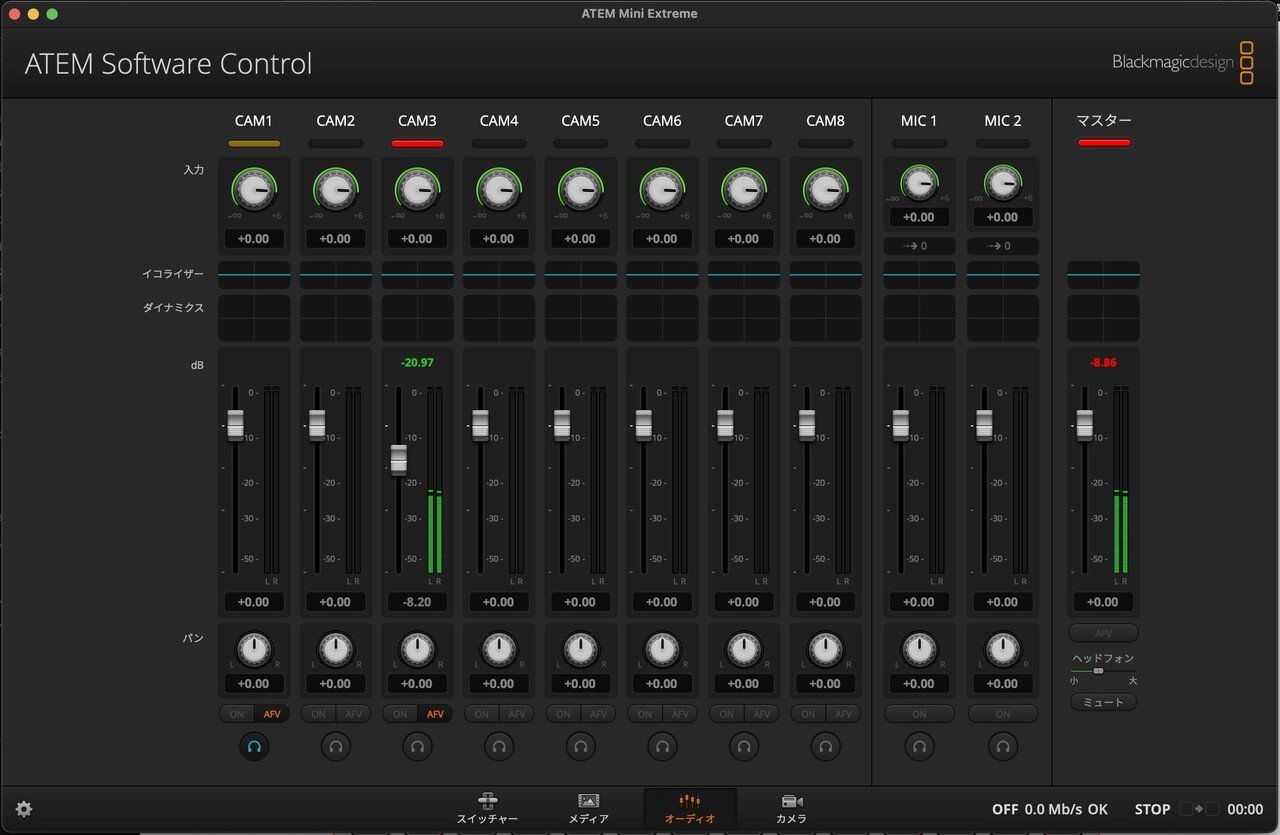
Task: Switch to the メディア tab
Action: tap(589, 809)
